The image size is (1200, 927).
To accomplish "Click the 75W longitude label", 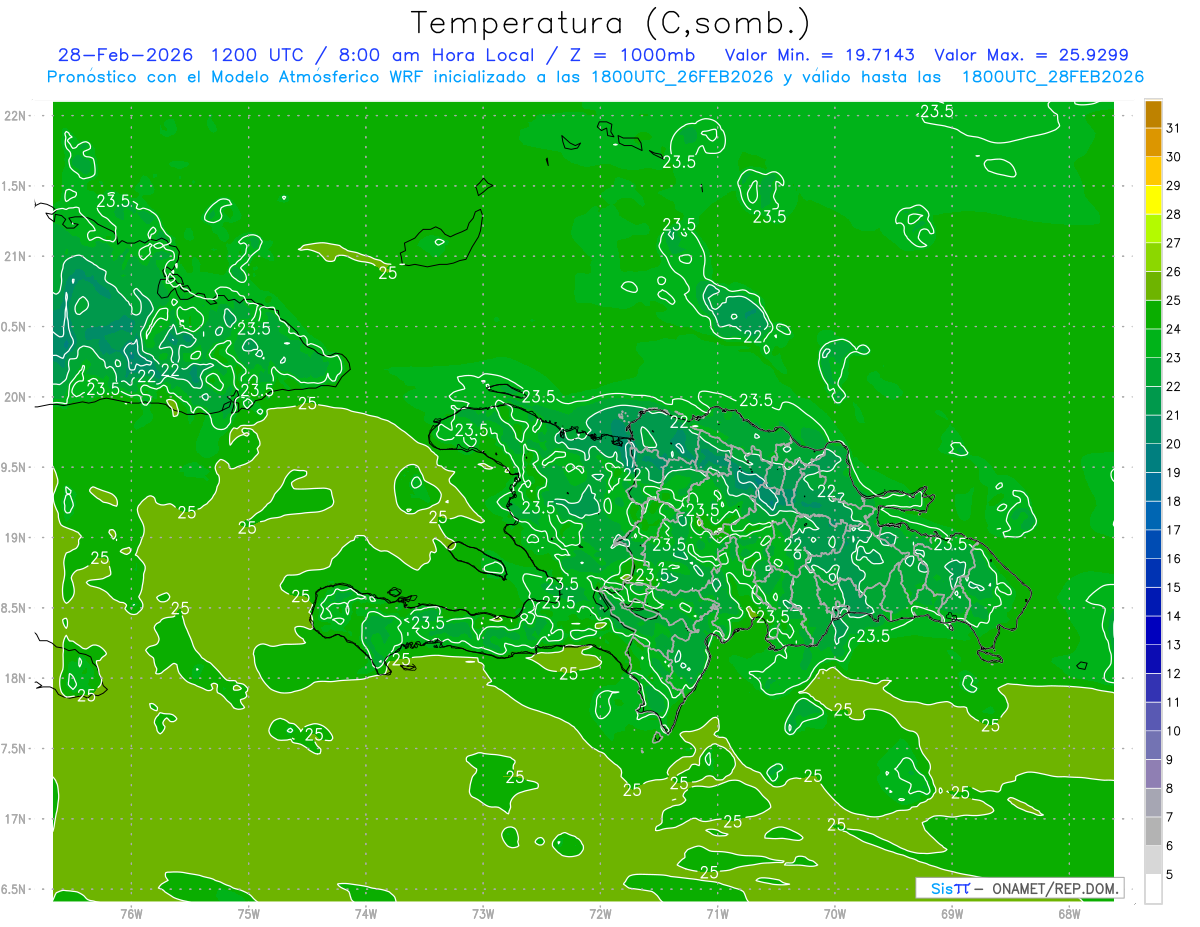I will [x=249, y=913].
